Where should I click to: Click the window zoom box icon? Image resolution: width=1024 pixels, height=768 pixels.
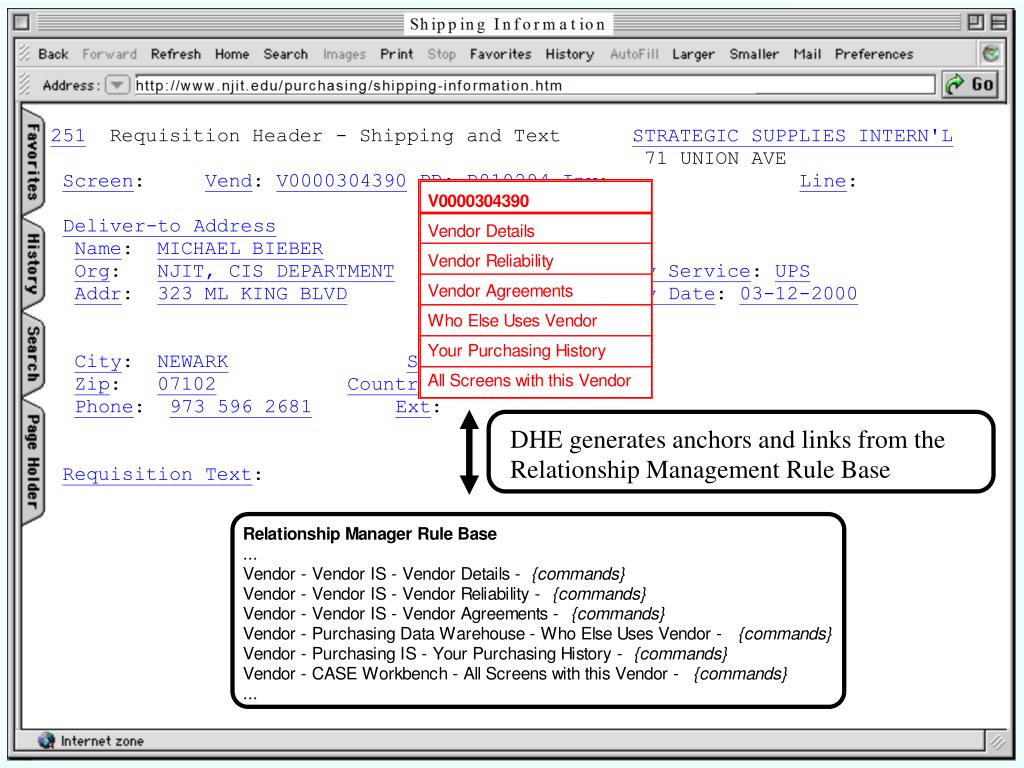(x=976, y=23)
